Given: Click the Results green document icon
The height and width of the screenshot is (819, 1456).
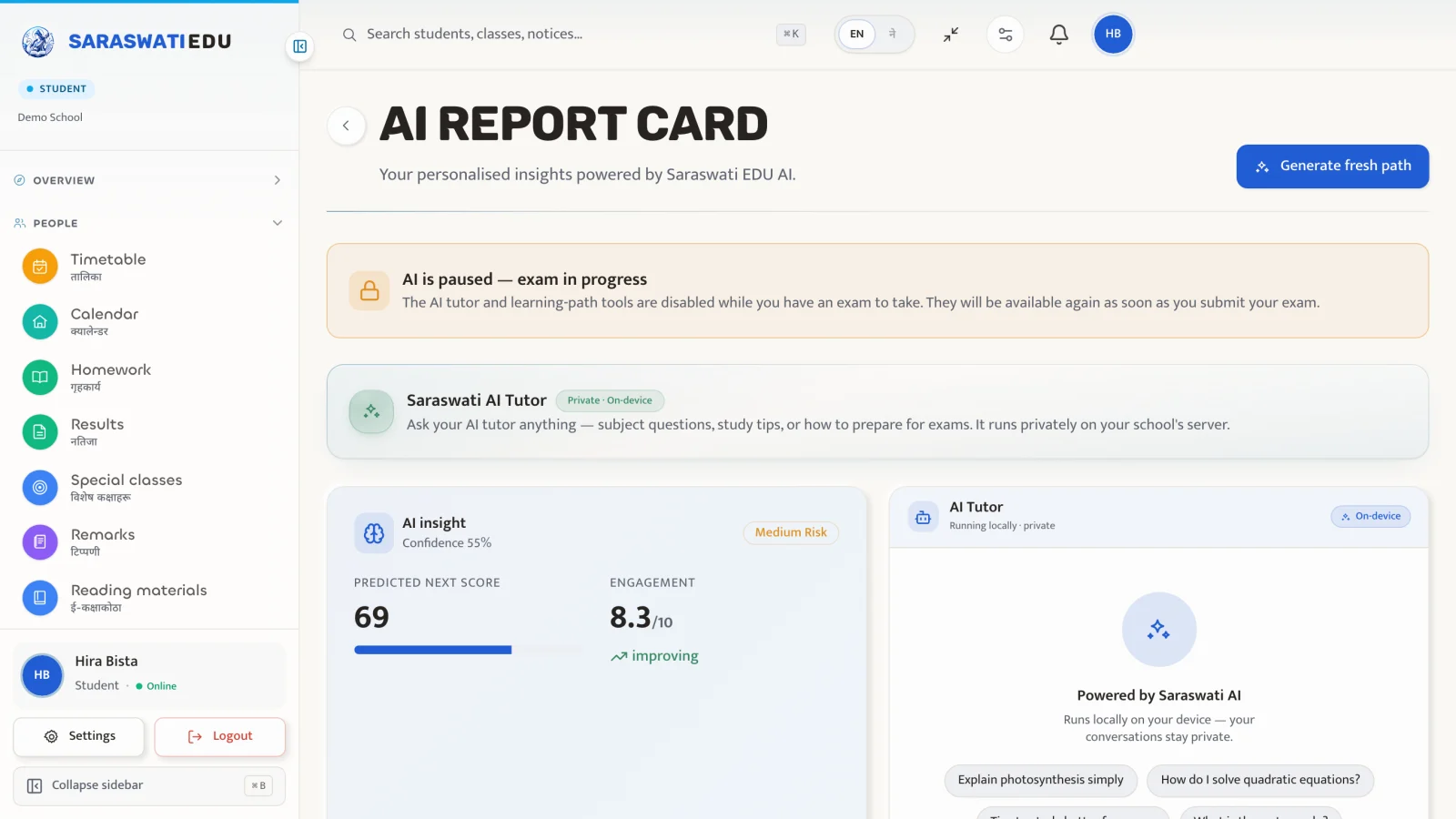Looking at the screenshot, I should pos(40,432).
